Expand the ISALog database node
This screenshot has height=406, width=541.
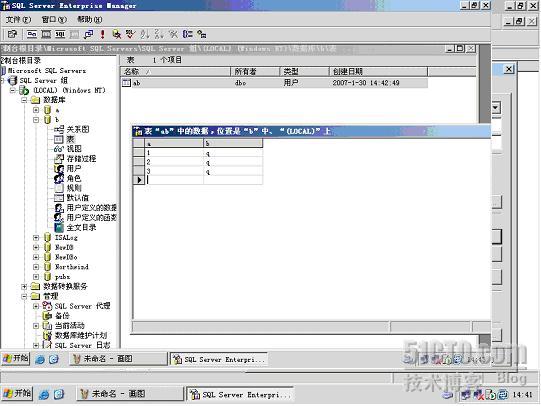pos(36,237)
